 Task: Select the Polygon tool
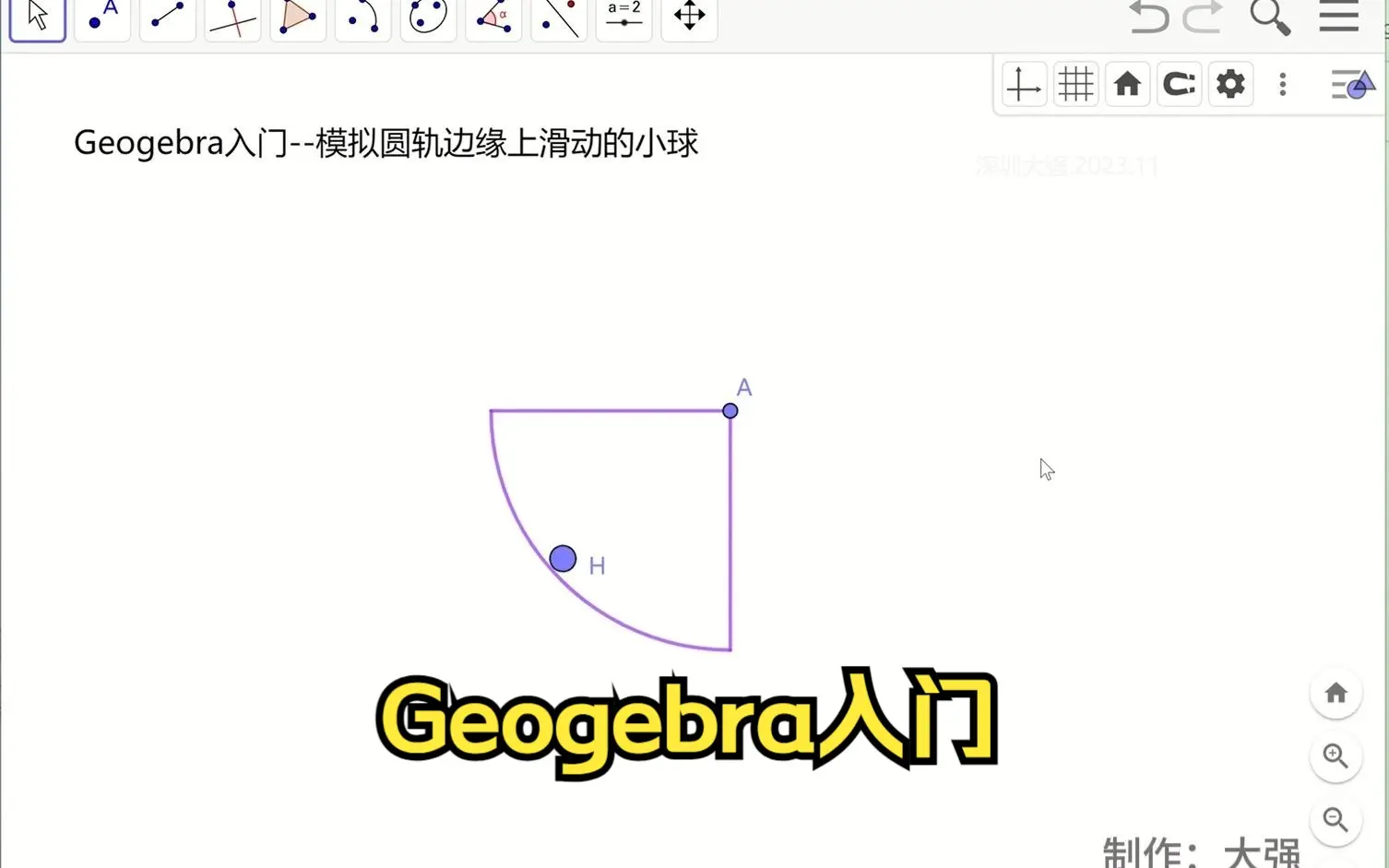click(298, 17)
